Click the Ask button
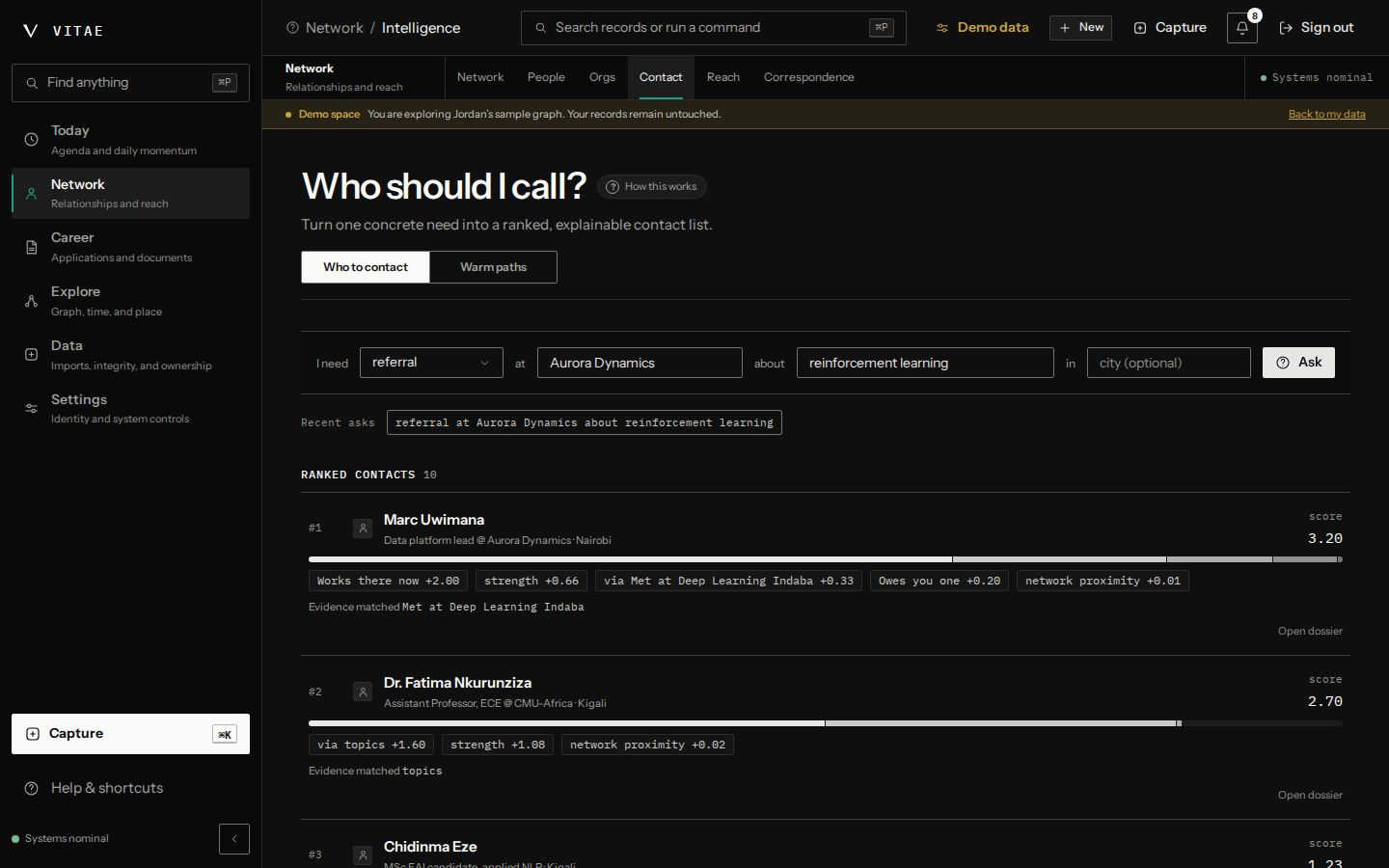The image size is (1389, 868). coord(1298,363)
